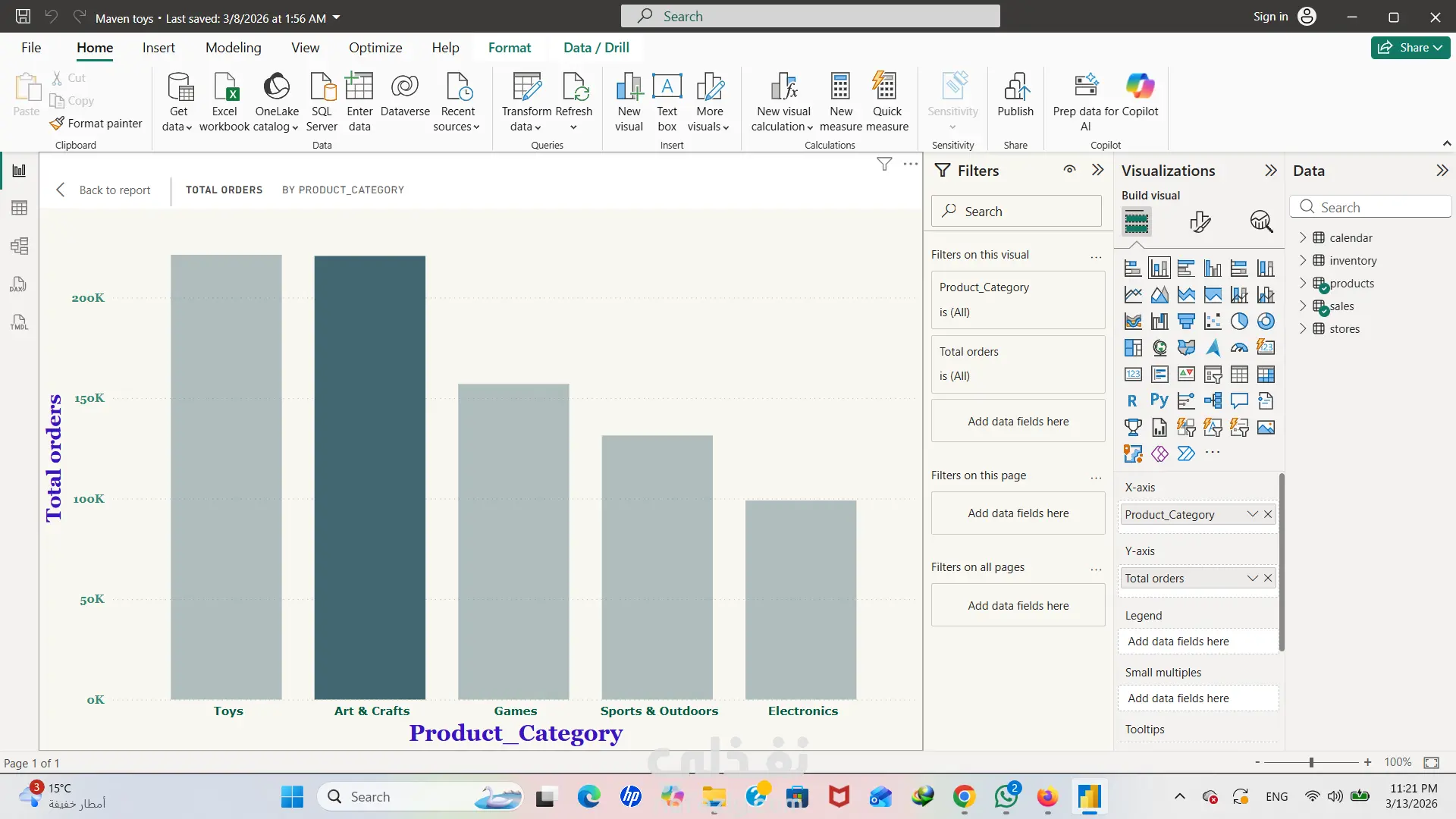Select the pie chart visualization icon
This screenshot has width=1456, height=819.
[1239, 322]
